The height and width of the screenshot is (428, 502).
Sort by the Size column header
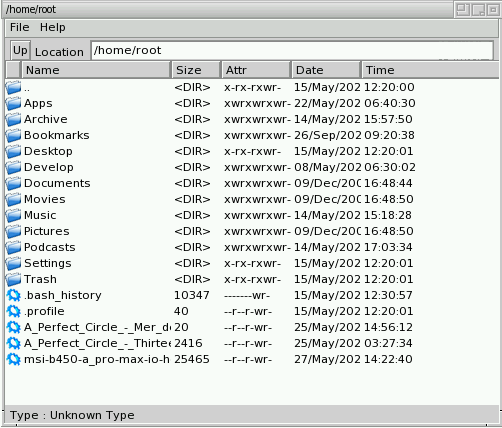point(196,70)
